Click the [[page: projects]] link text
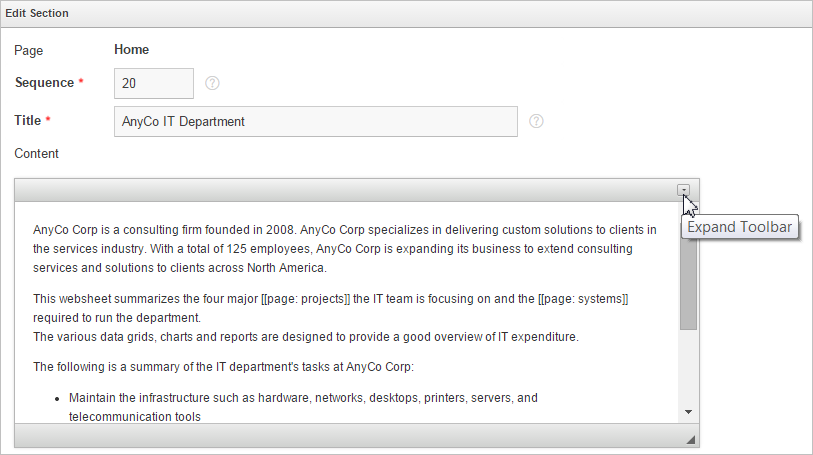This screenshot has width=813, height=455. coord(305,299)
